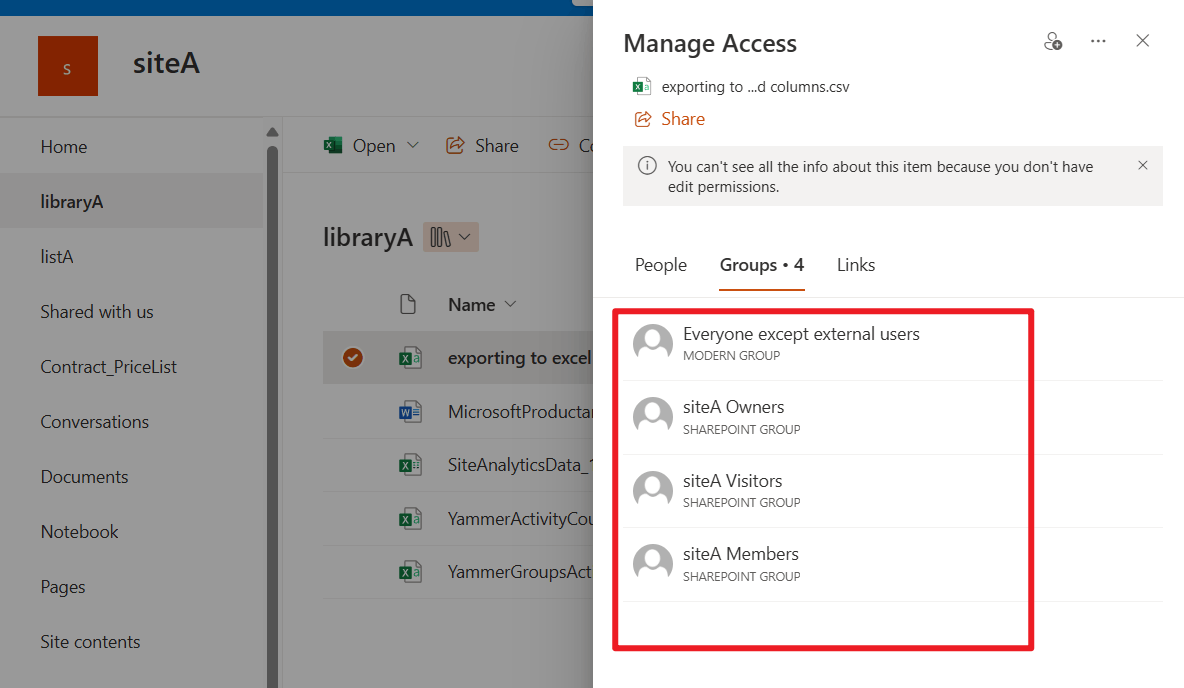Click the siteA site logo tile
The width and height of the screenshot is (1184, 688).
click(x=68, y=66)
